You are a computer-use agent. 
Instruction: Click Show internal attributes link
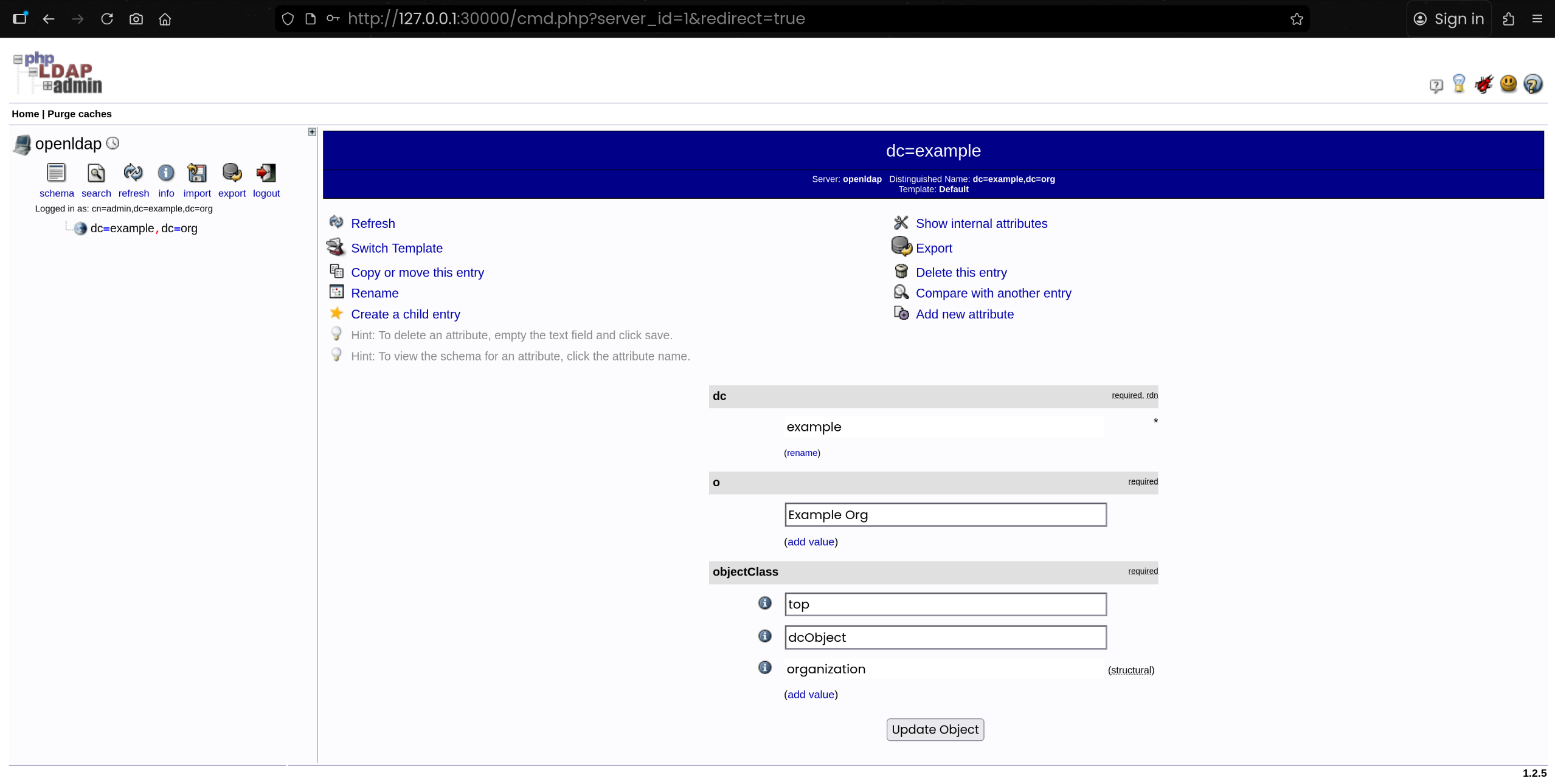981,224
